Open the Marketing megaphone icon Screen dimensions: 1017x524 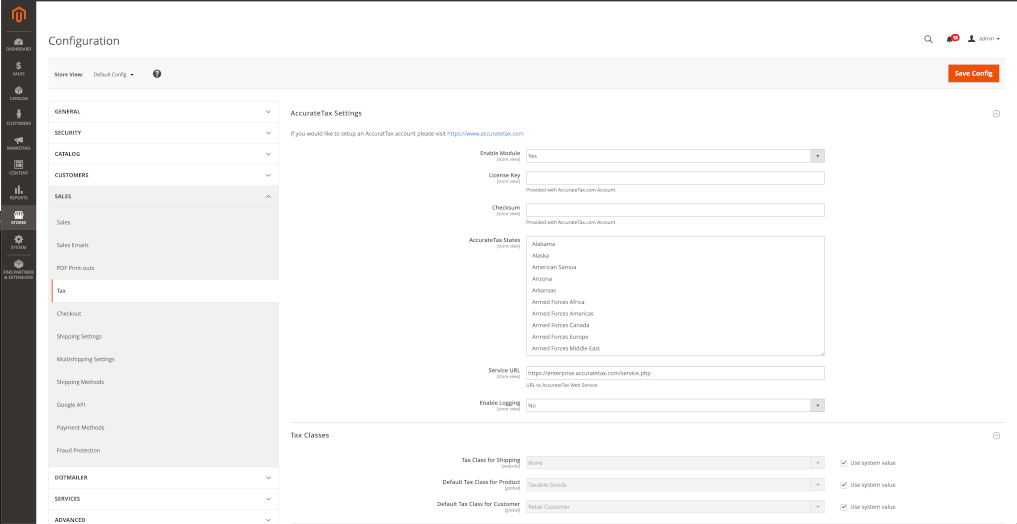click(x=18, y=142)
